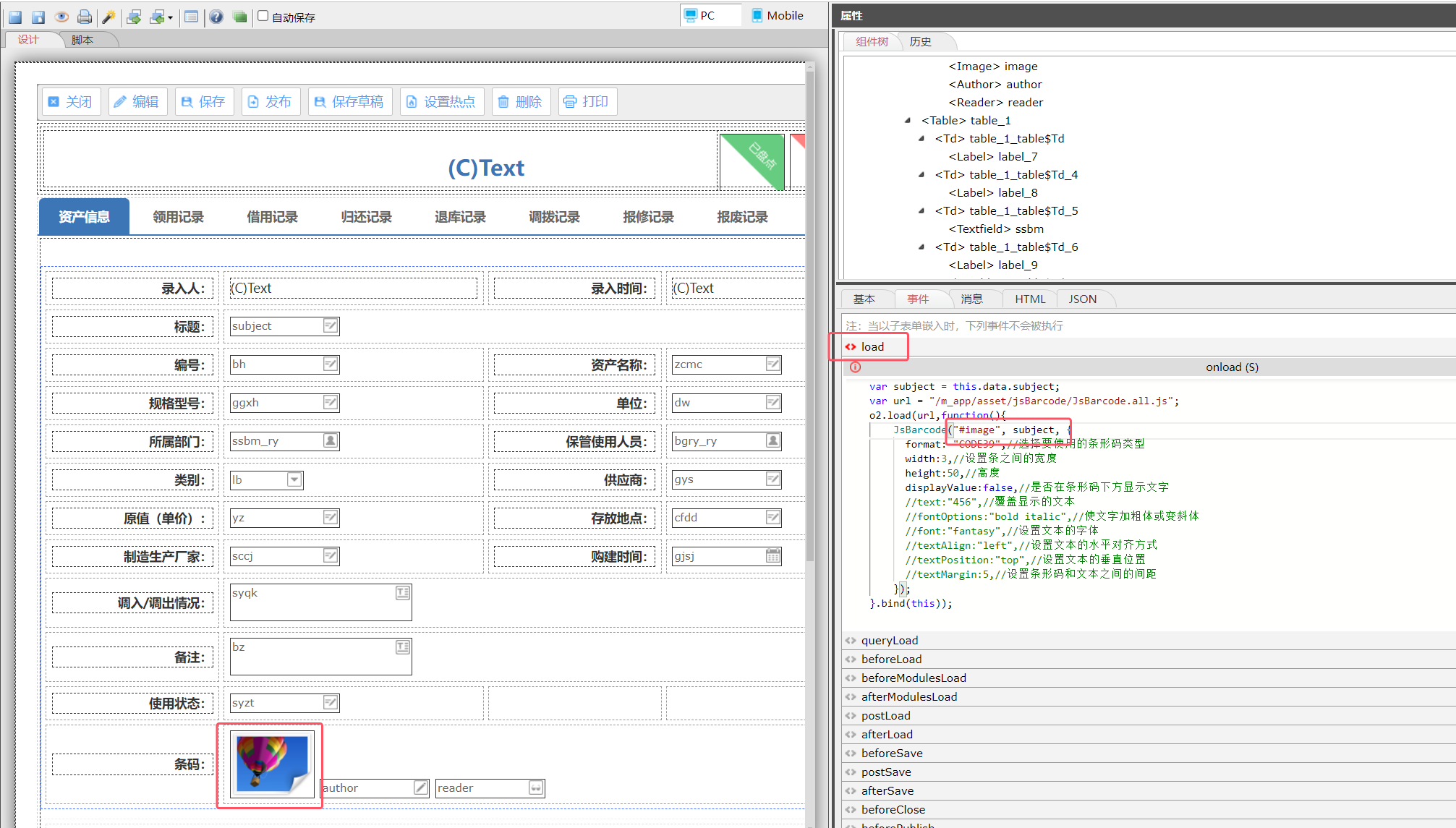This screenshot has width=1456, height=828.
Task: Collapse the Table table_1 tree node
Action: coord(908,121)
